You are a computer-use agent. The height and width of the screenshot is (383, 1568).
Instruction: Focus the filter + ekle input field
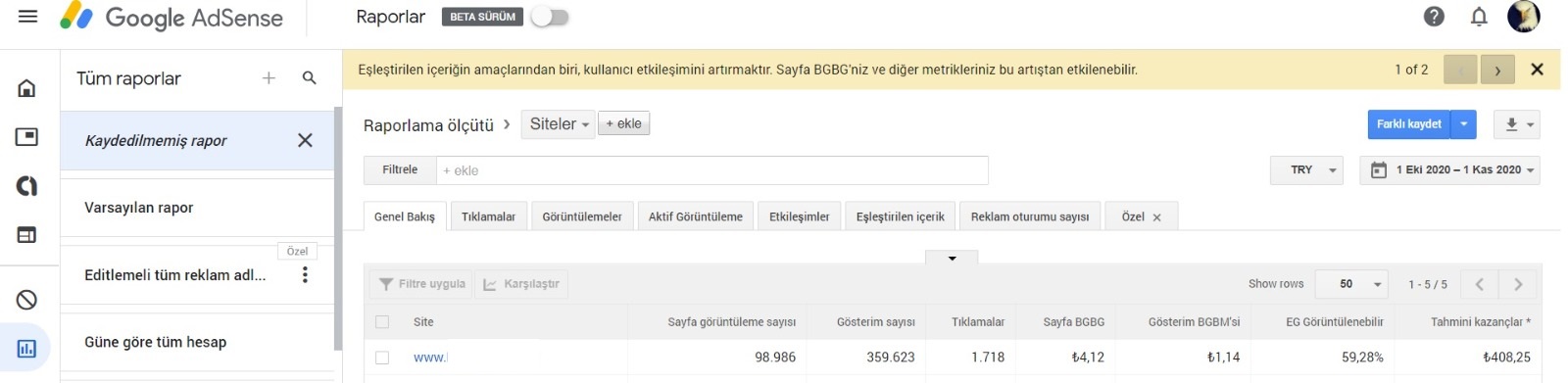pyautogui.click(x=712, y=170)
